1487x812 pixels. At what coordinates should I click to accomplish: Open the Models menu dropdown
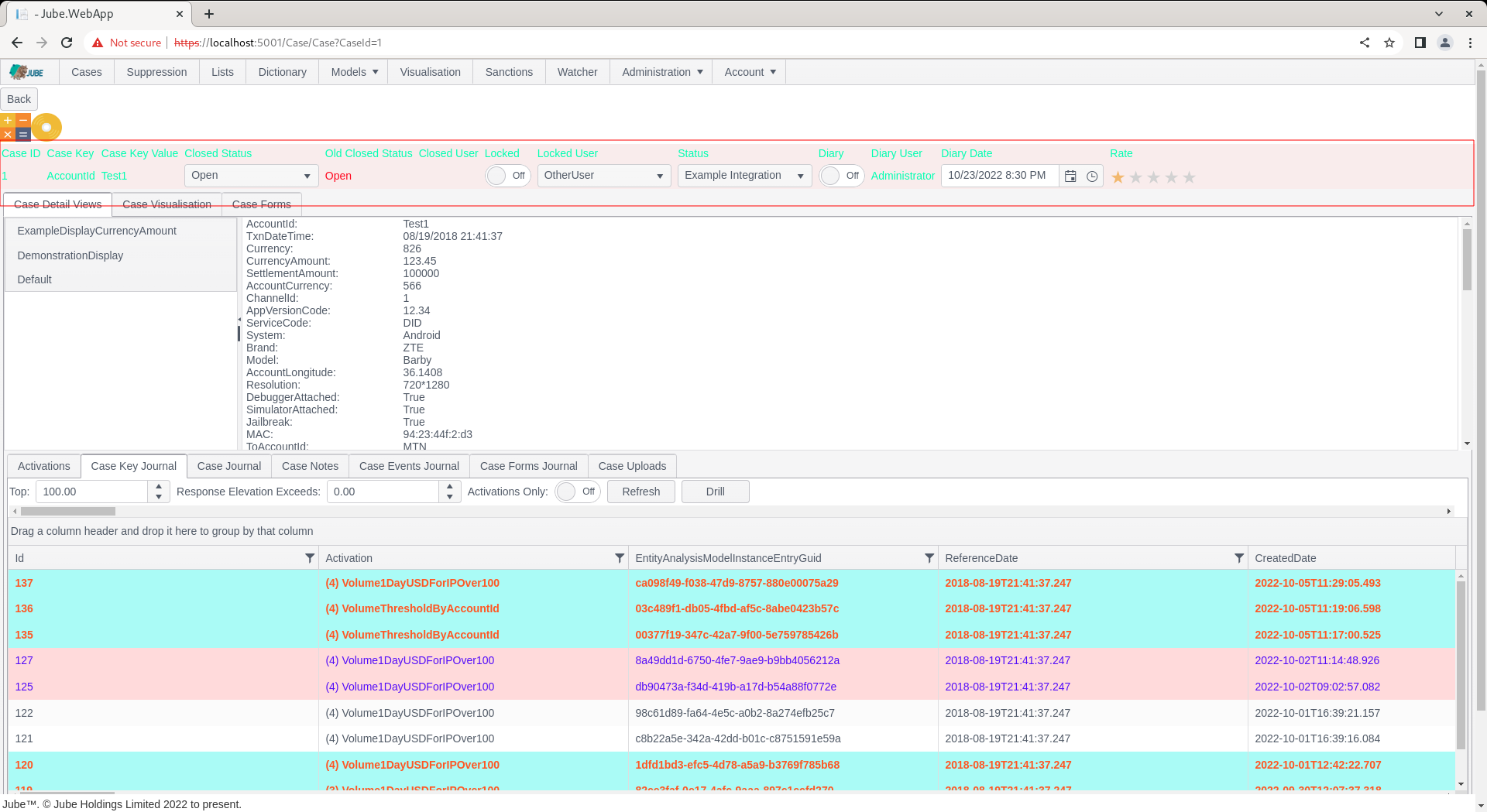(355, 72)
